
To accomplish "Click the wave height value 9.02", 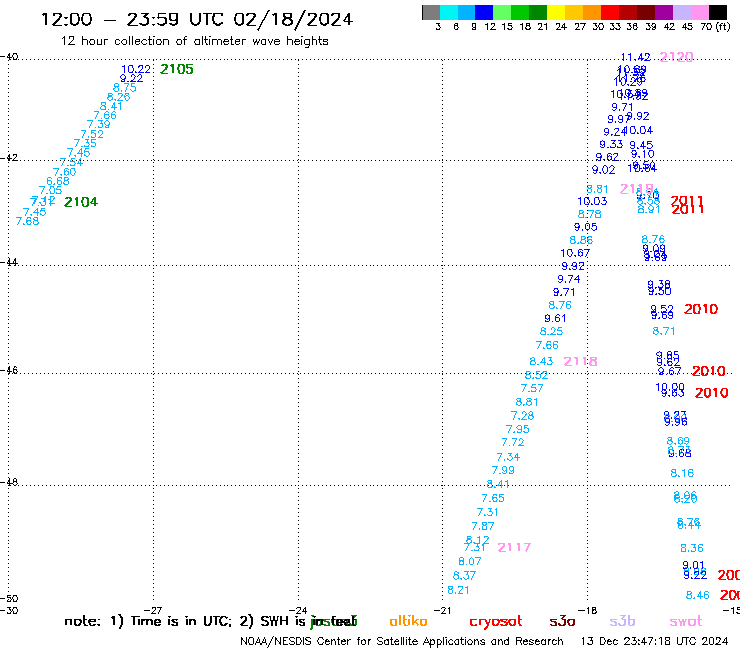I will 604,170.
